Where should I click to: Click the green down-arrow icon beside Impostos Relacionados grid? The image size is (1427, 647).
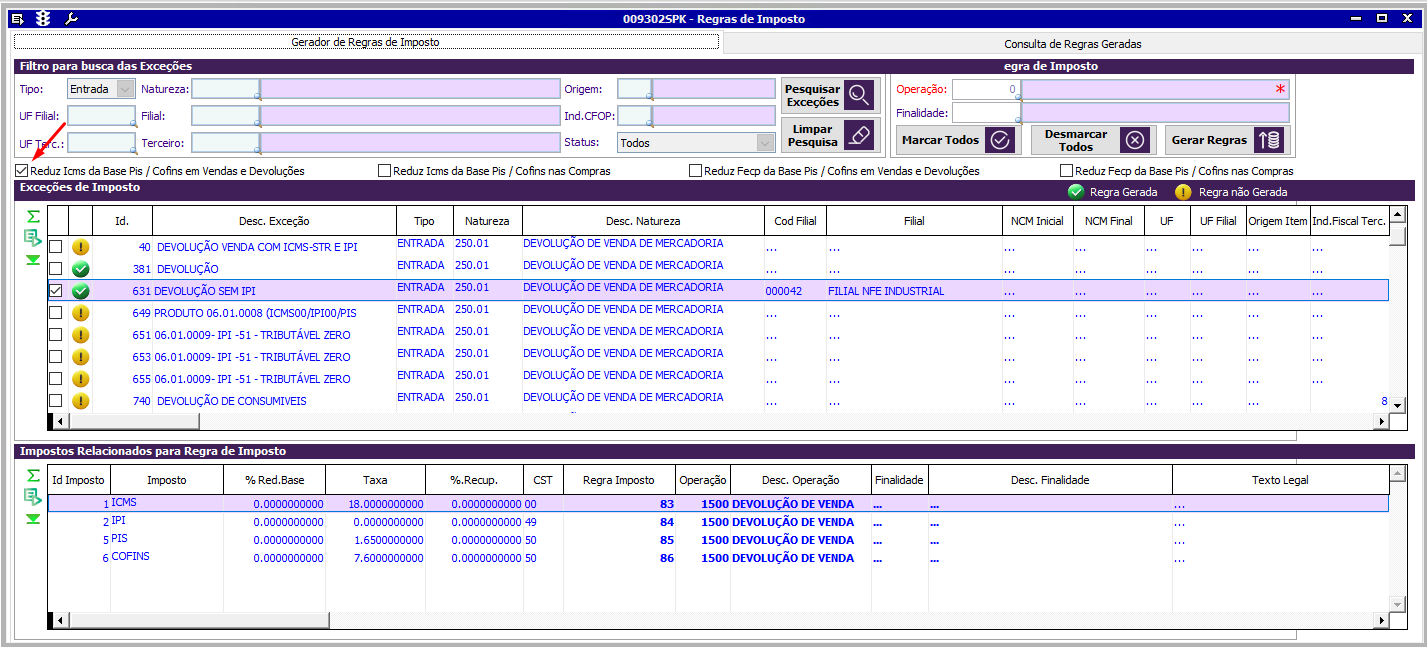click(33, 518)
